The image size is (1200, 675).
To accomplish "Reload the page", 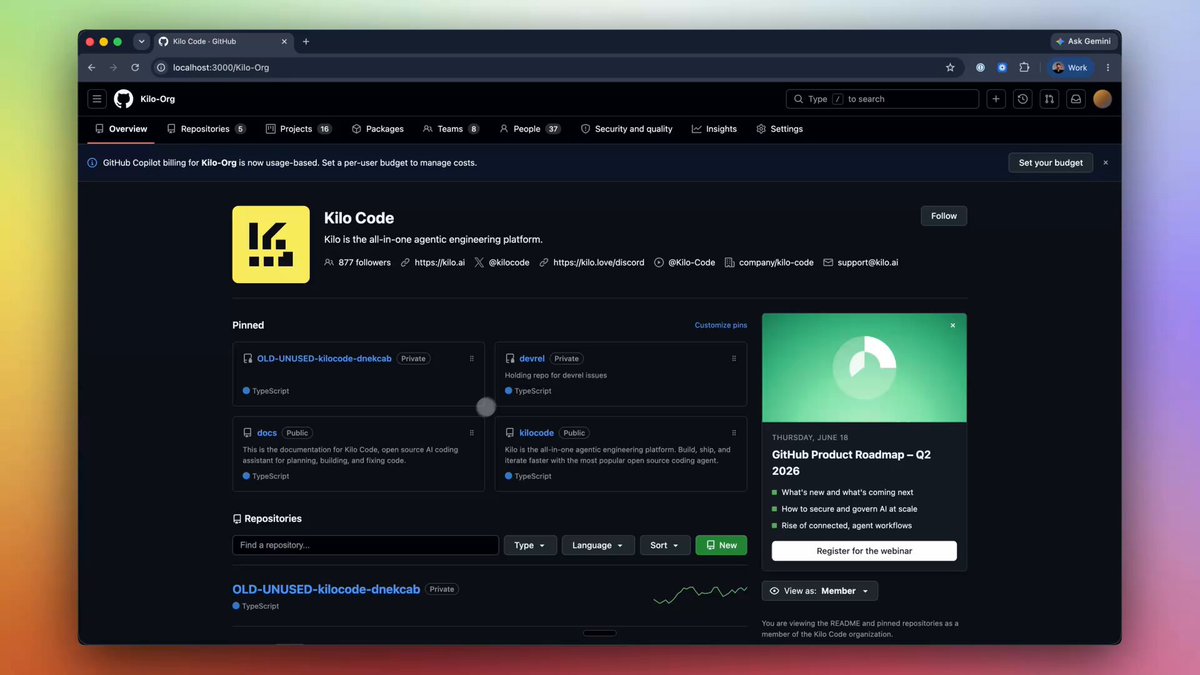I will click(135, 68).
